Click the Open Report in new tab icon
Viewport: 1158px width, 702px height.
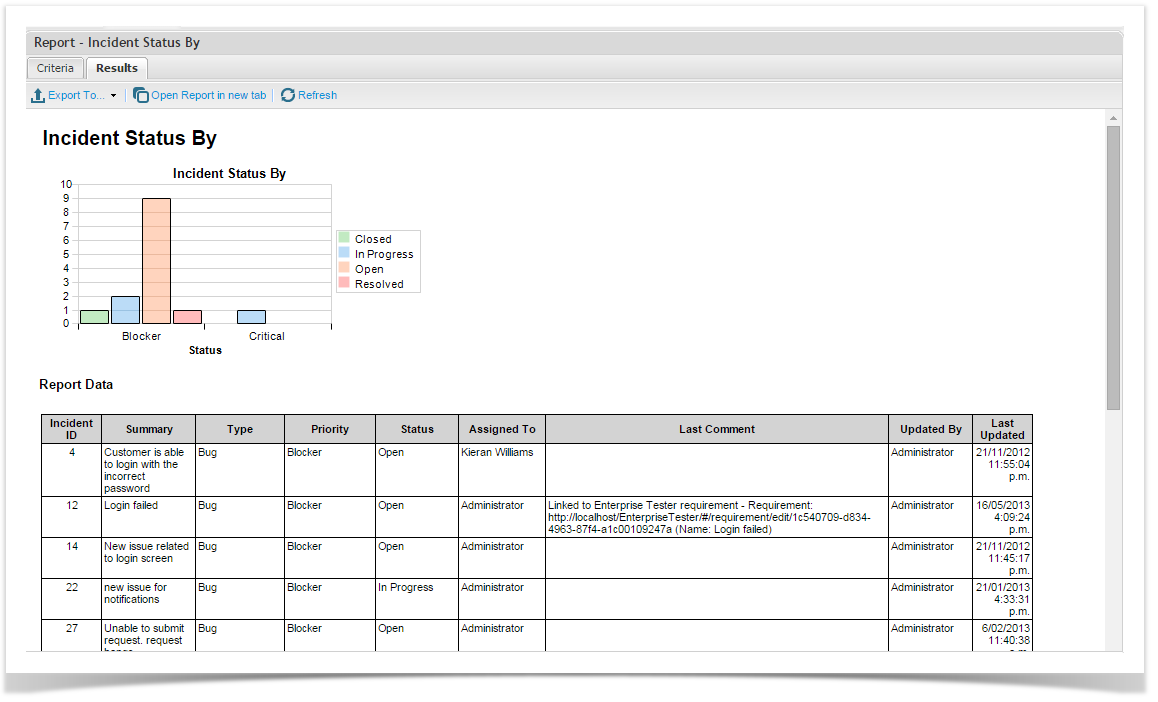pyautogui.click(x=141, y=96)
